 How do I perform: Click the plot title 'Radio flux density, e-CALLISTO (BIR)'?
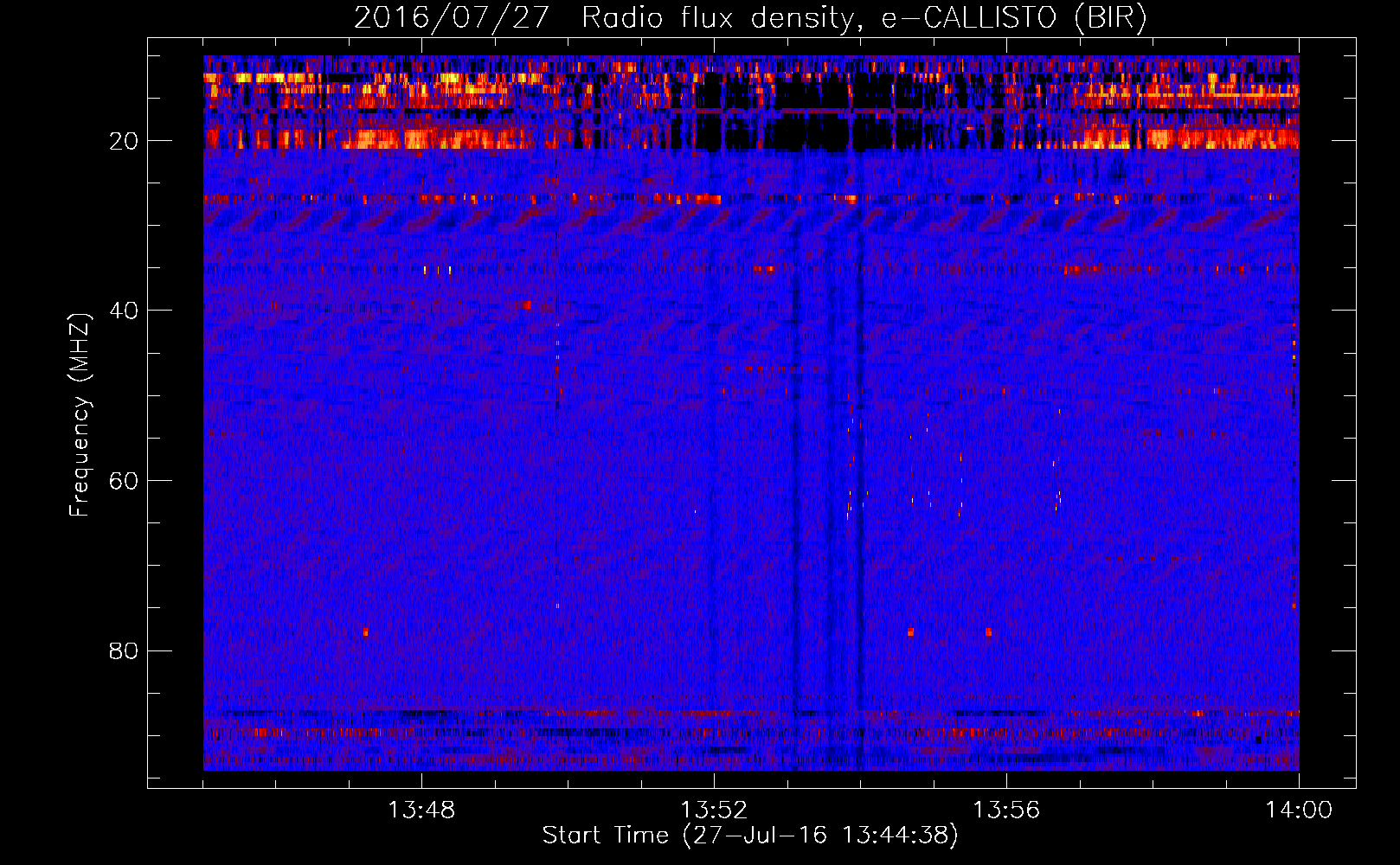click(864, 17)
